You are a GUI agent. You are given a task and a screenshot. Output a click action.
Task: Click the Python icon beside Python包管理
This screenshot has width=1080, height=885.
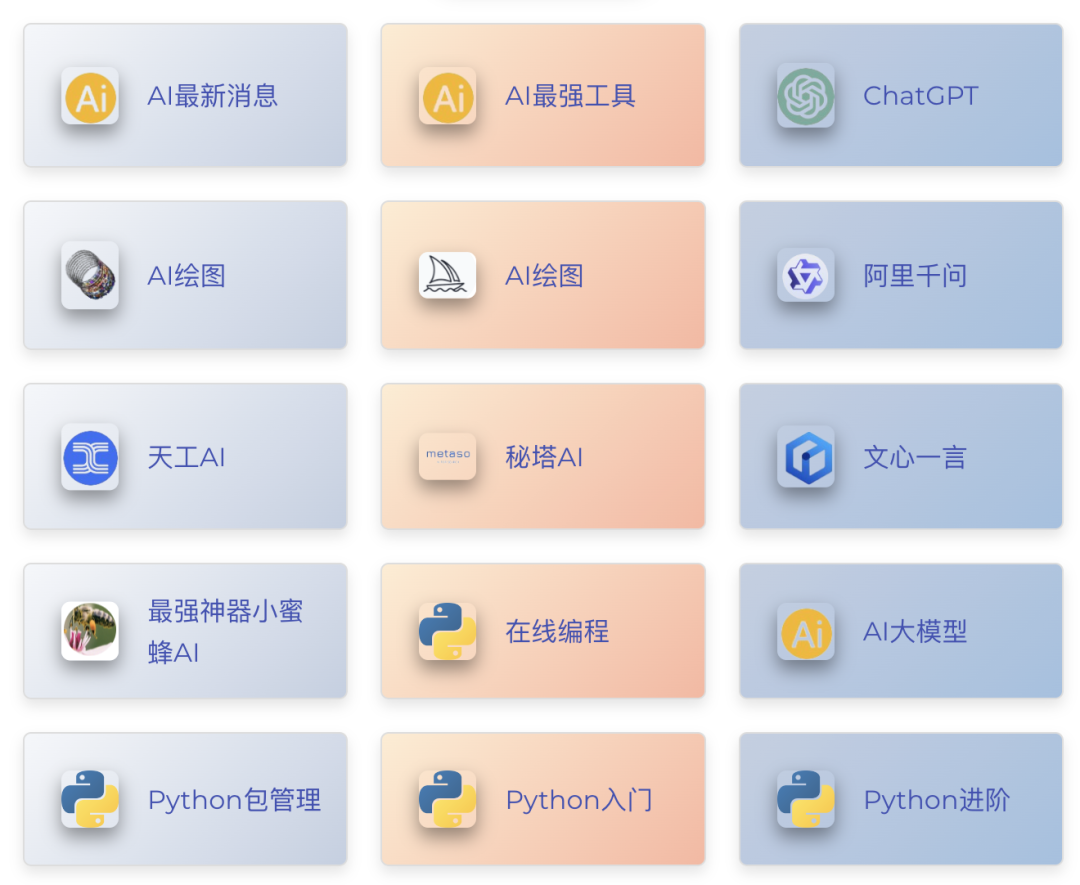pyautogui.click(x=90, y=799)
